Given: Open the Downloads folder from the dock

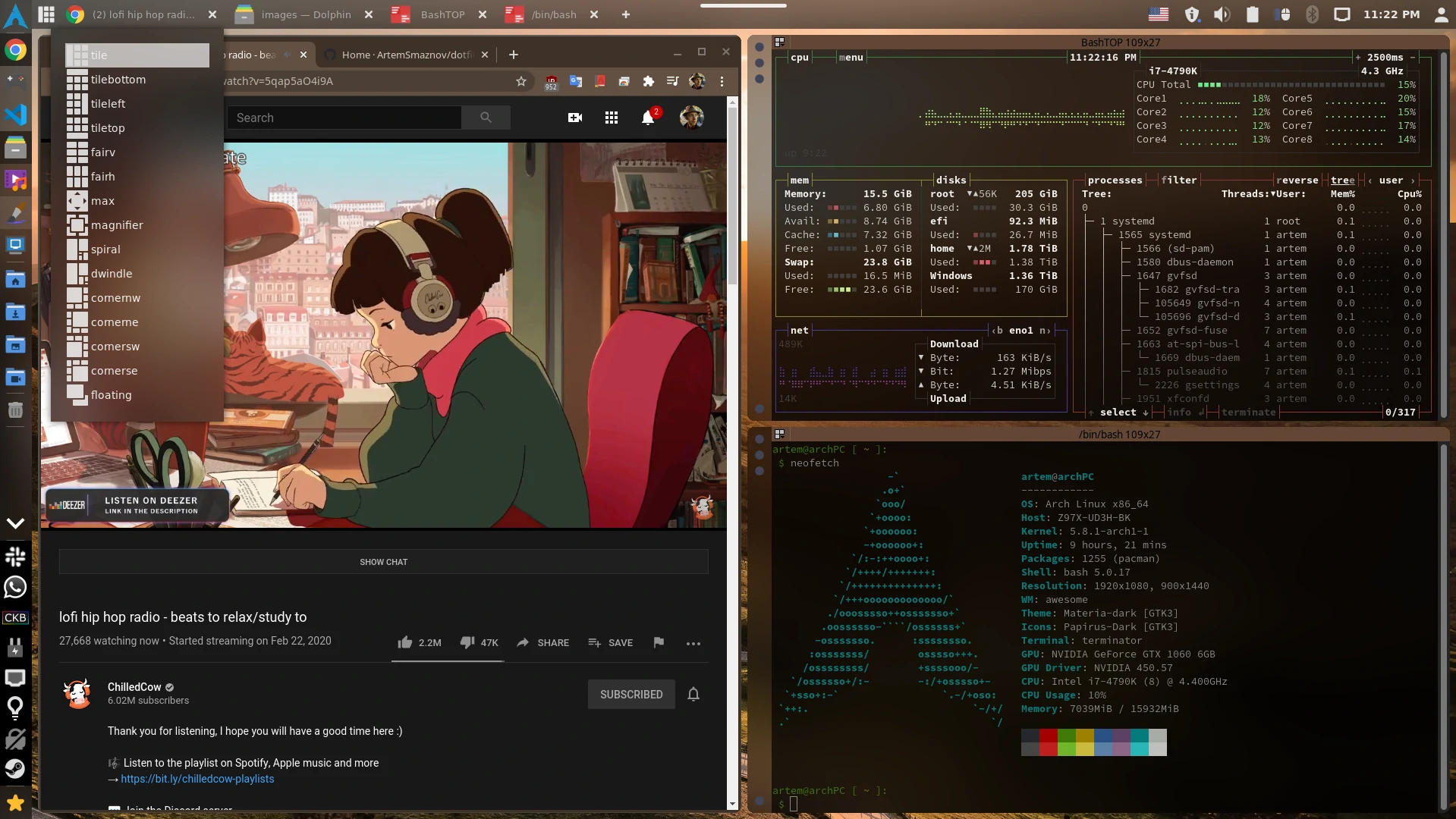Looking at the screenshot, I should point(15,312).
